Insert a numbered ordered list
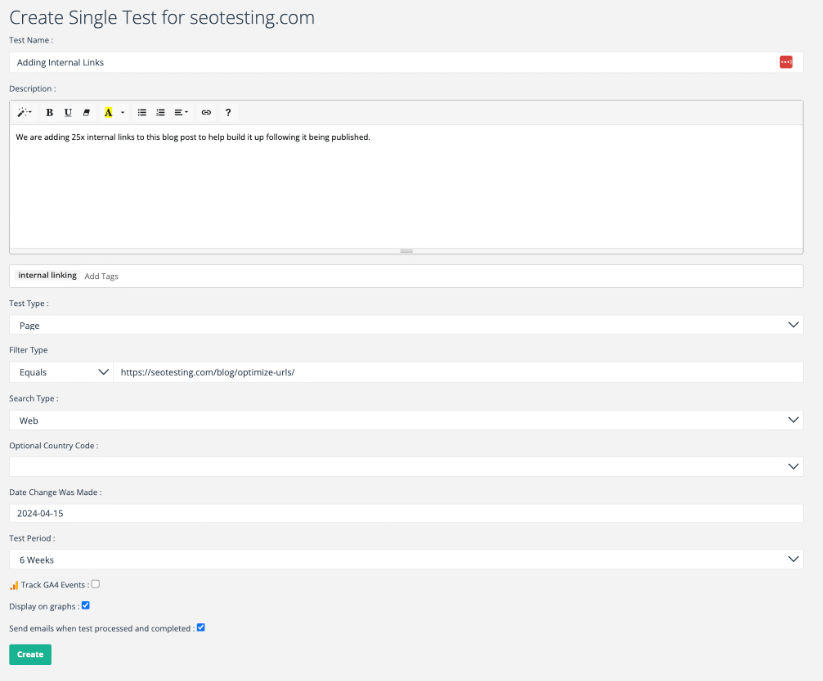This screenshot has width=823, height=681. click(x=160, y=112)
